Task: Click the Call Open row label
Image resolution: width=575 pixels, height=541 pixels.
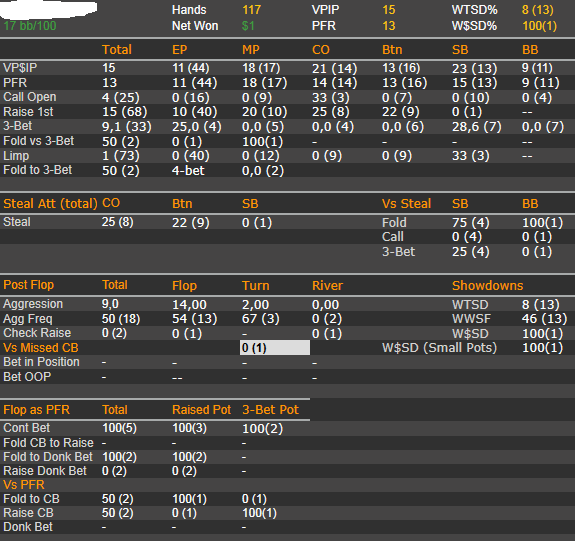Action: 30,97
